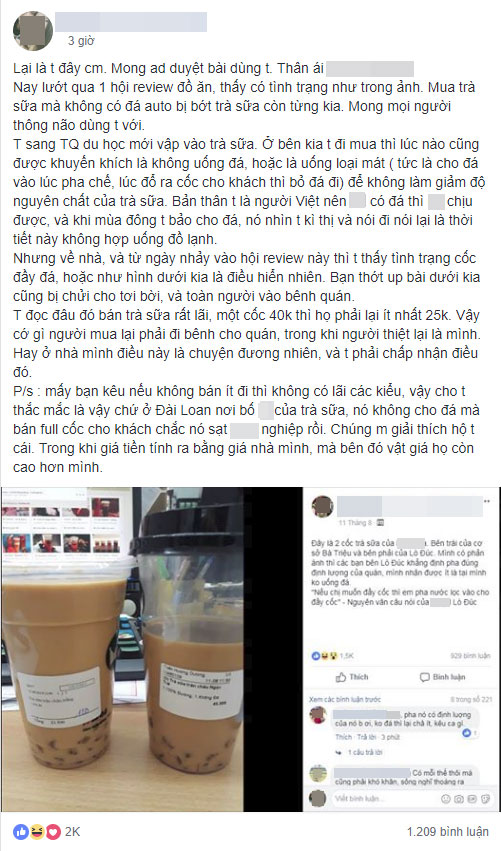Click the sticker icon in comment box
The width and height of the screenshot is (501, 851).
[x=484, y=798]
